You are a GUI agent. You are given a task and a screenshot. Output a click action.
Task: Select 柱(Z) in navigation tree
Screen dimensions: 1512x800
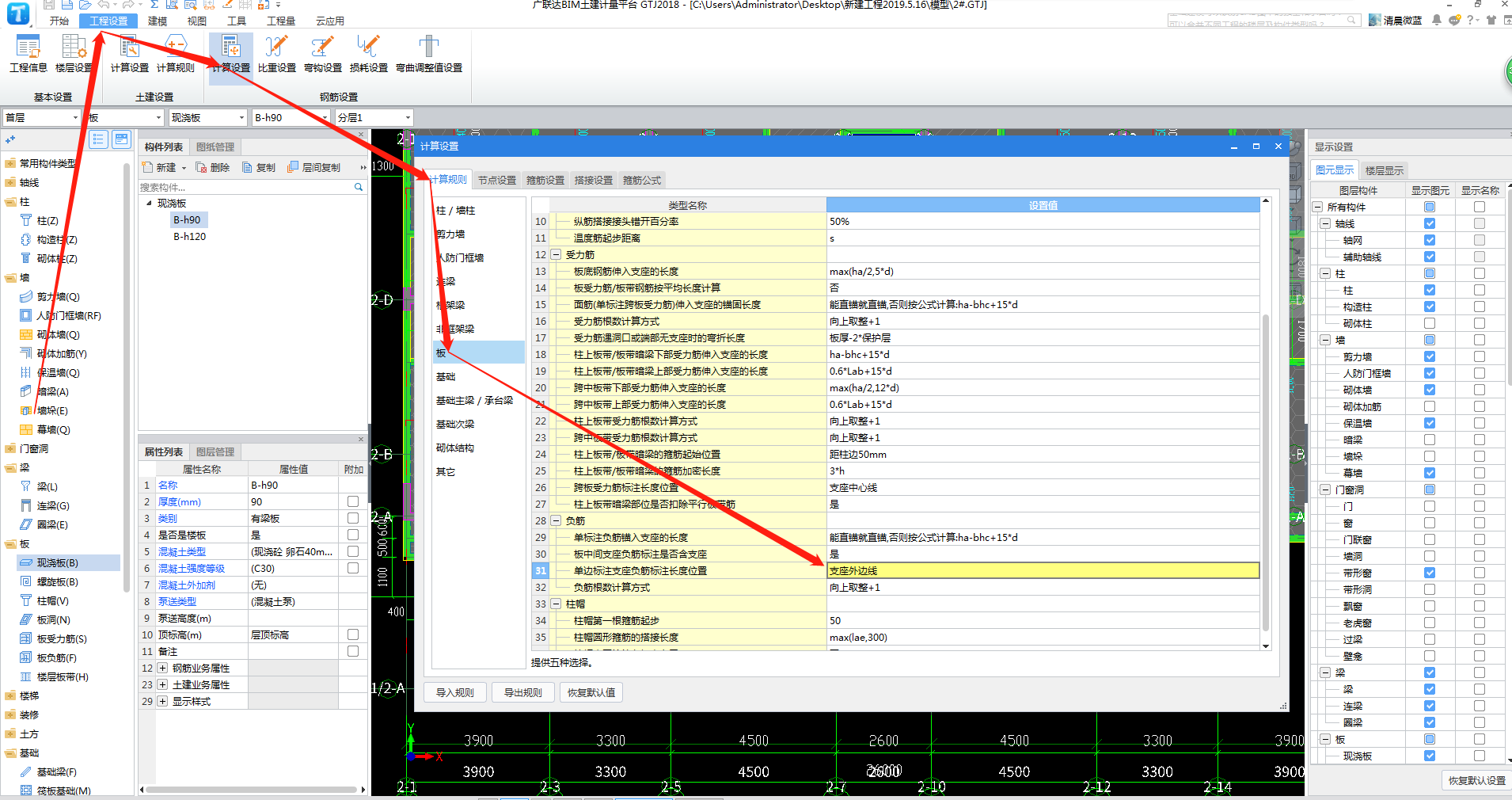[x=47, y=221]
